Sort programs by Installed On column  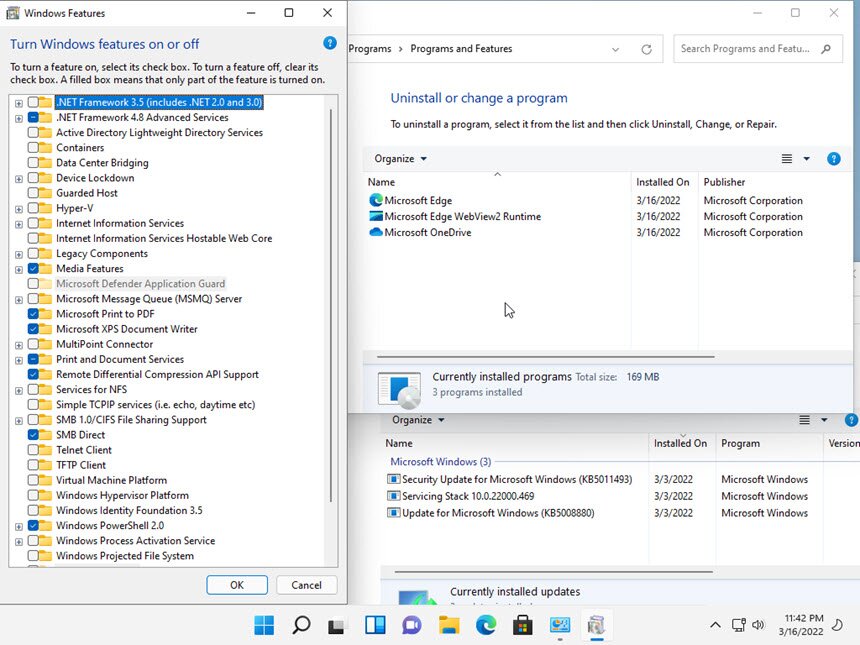pyautogui.click(x=663, y=182)
